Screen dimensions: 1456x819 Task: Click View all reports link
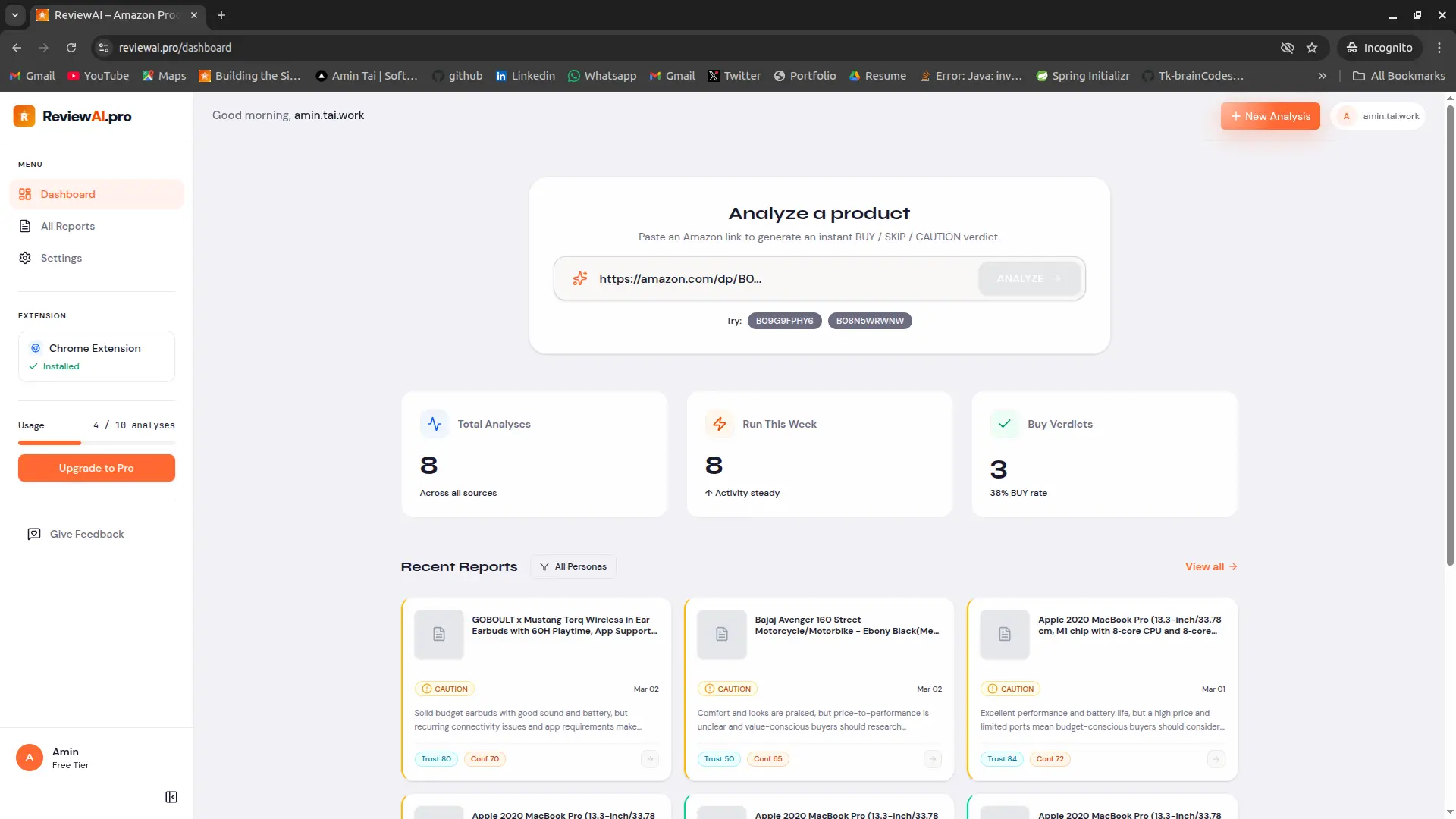point(1211,566)
